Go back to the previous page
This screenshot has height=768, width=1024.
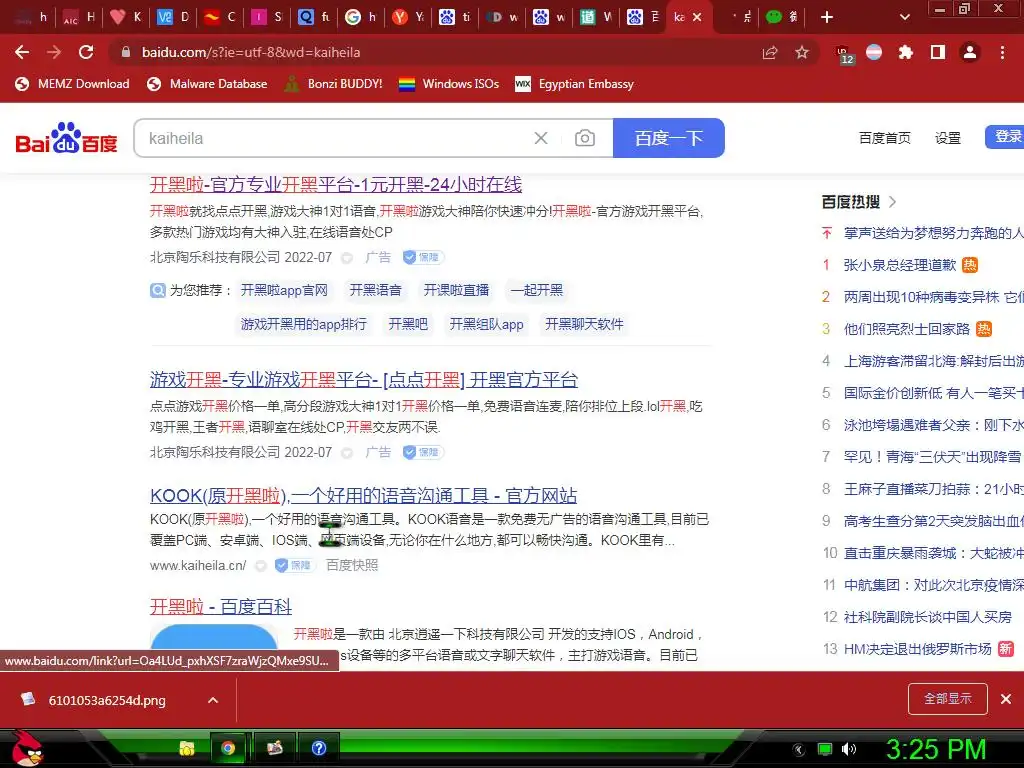point(22,52)
